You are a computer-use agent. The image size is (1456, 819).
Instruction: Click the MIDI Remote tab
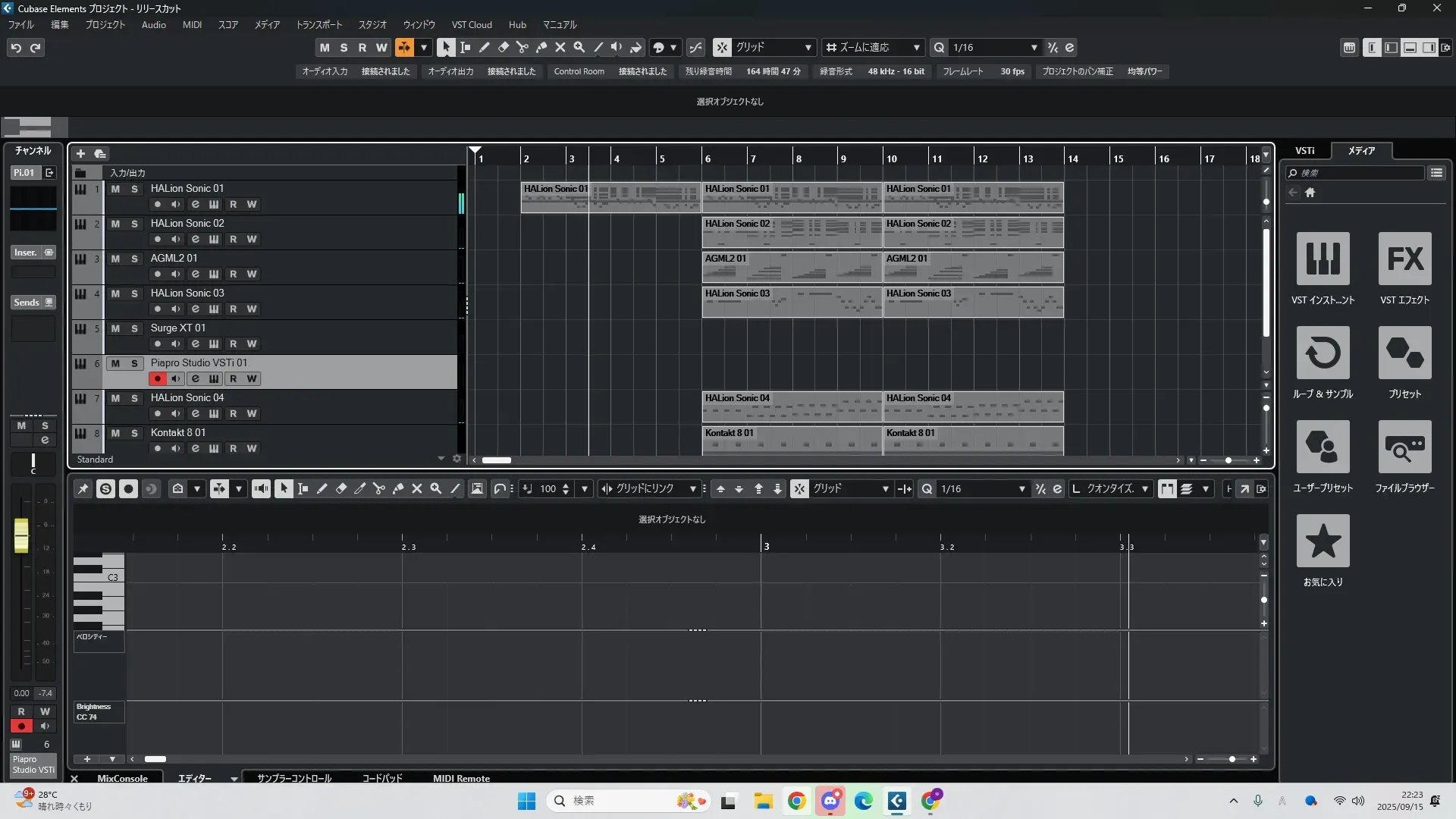click(461, 778)
